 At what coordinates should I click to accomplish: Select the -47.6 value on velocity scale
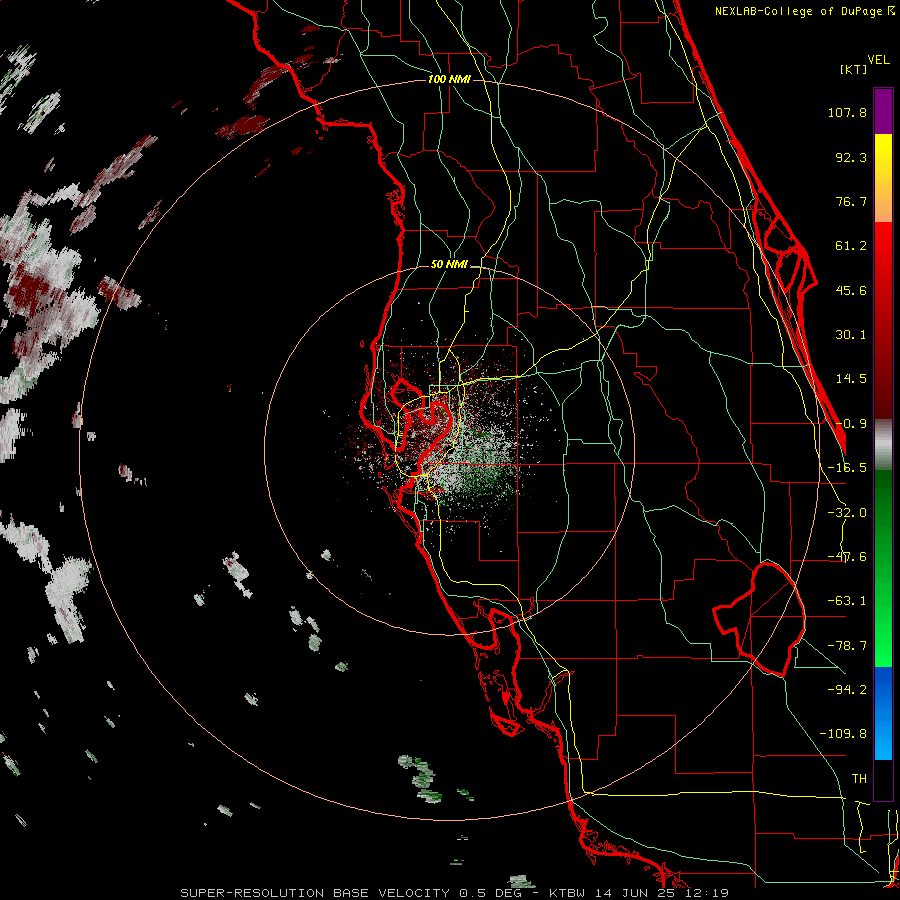pos(847,557)
